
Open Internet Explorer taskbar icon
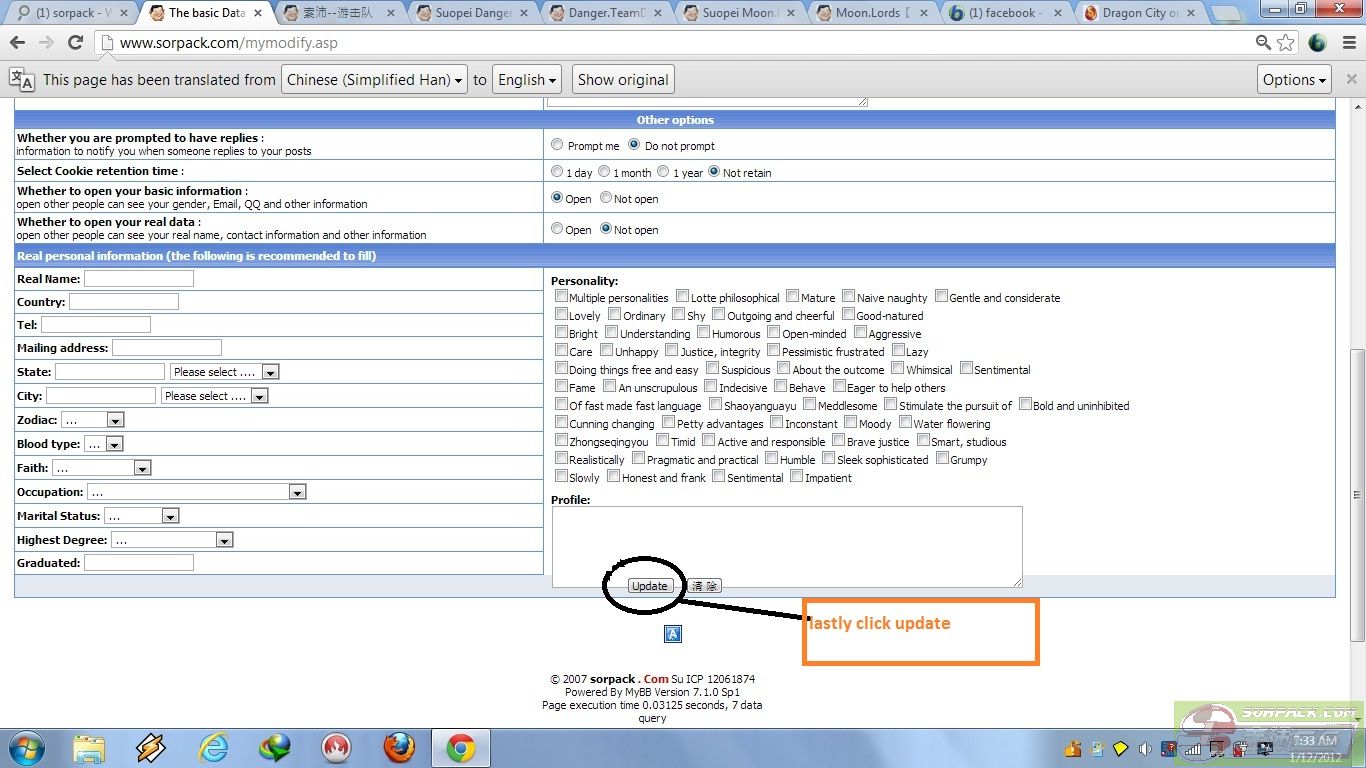point(213,747)
